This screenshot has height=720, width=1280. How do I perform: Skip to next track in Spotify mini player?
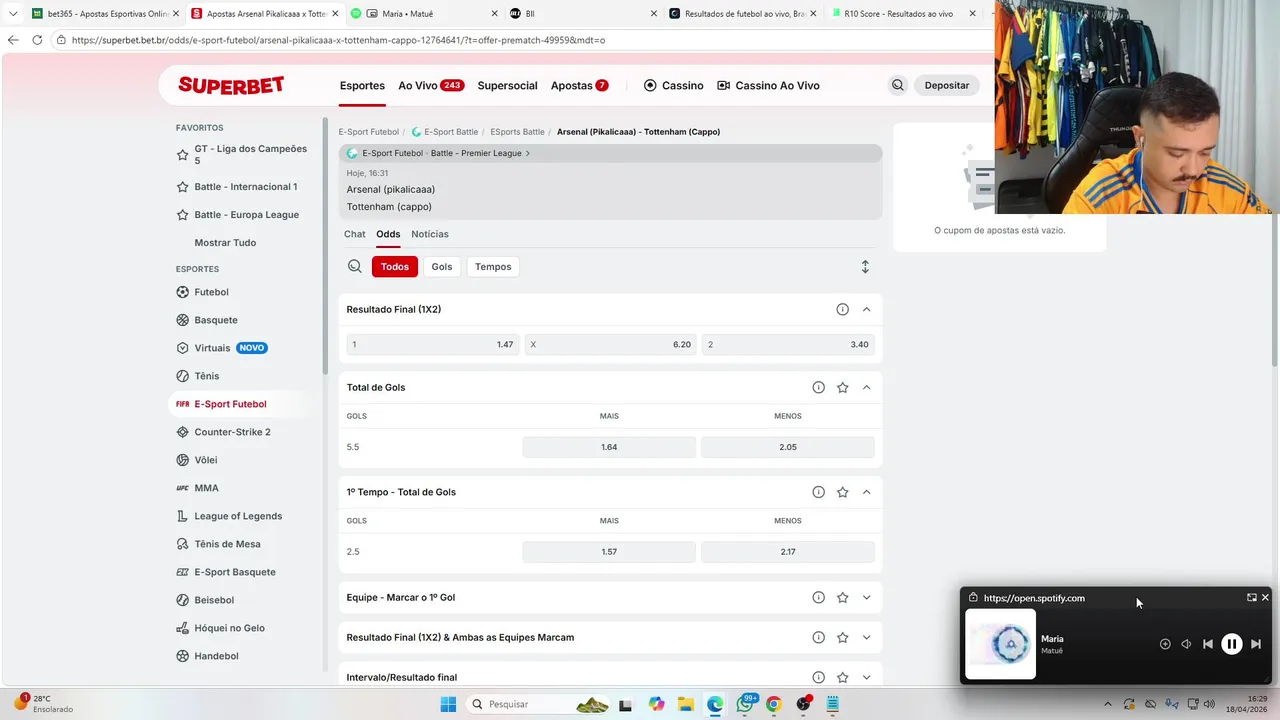pos(1256,644)
